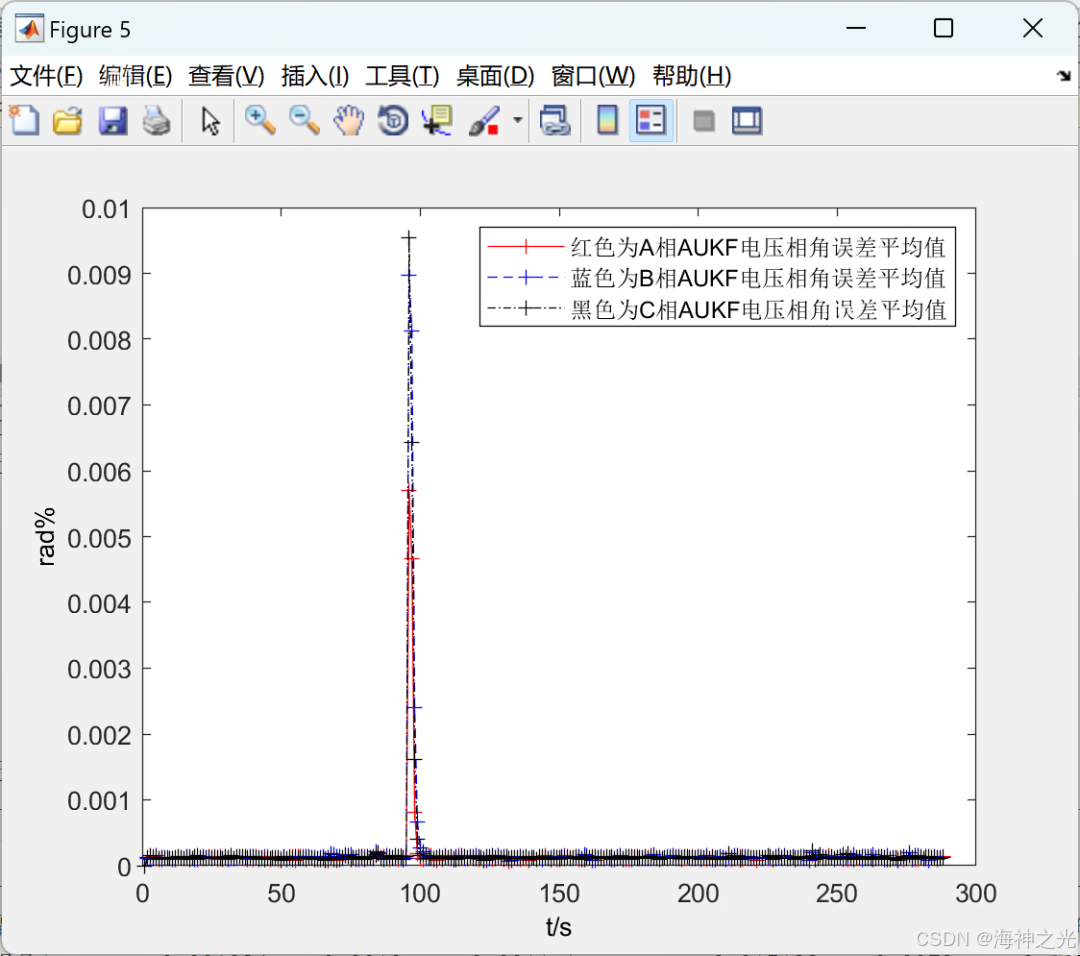Select the Brush data tool
The image size is (1080, 956).
[484, 121]
